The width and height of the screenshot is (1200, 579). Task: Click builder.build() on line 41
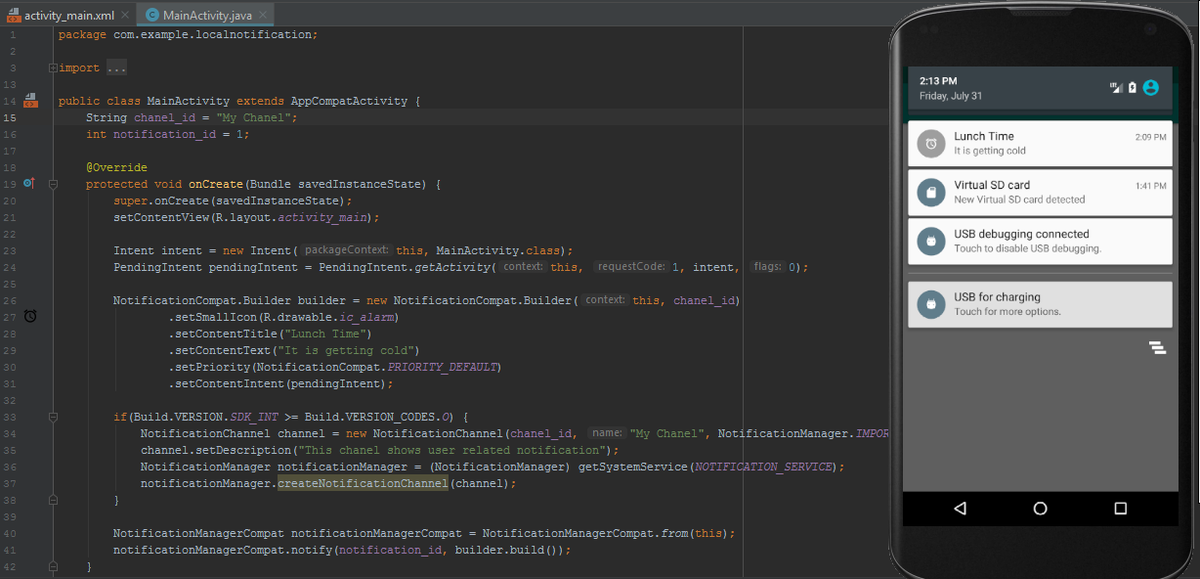pyautogui.click(x=509, y=550)
